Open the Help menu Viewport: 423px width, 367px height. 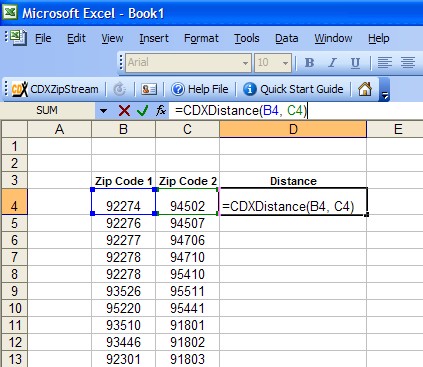click(x=378, y=38)
